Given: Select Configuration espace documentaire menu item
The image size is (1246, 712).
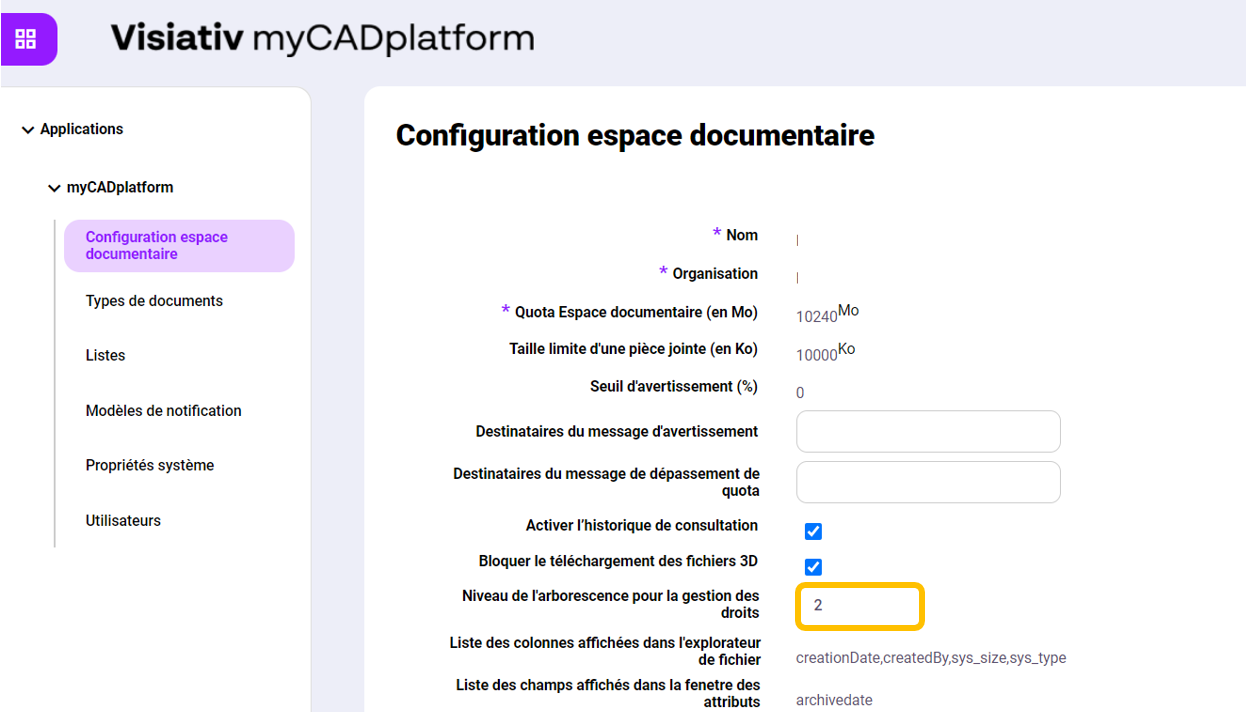Looking at the screenshot, I should tap(178, 246).
